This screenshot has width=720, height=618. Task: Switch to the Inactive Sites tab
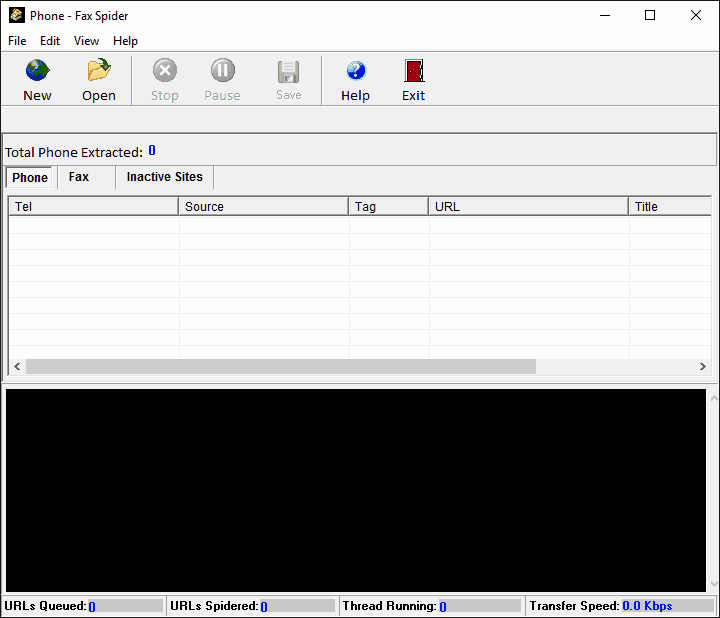[164, 177]
